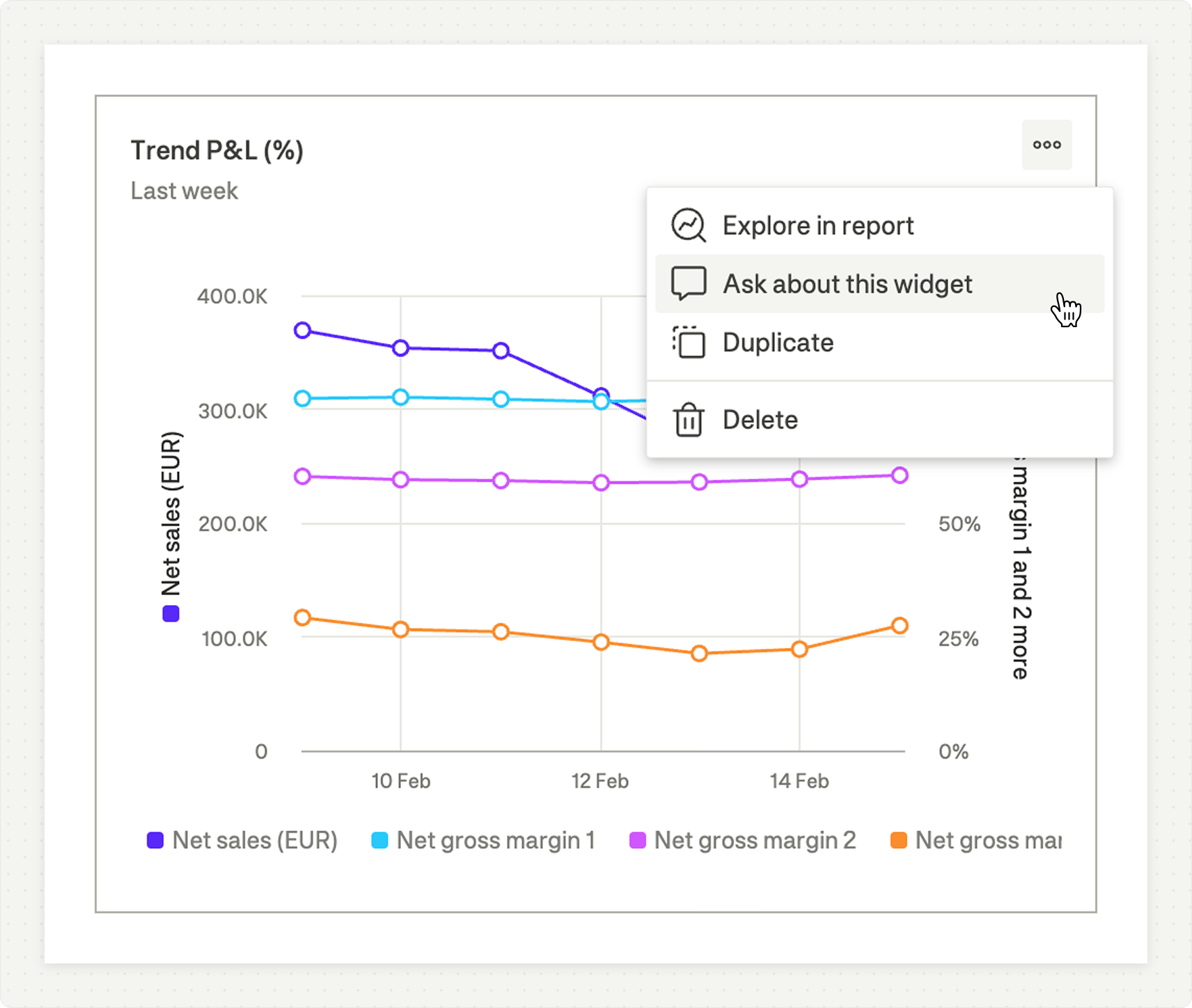1192x1008 pixels.
Task: Choose Delete from the widget menu
Action: click(x=760, y=420)
